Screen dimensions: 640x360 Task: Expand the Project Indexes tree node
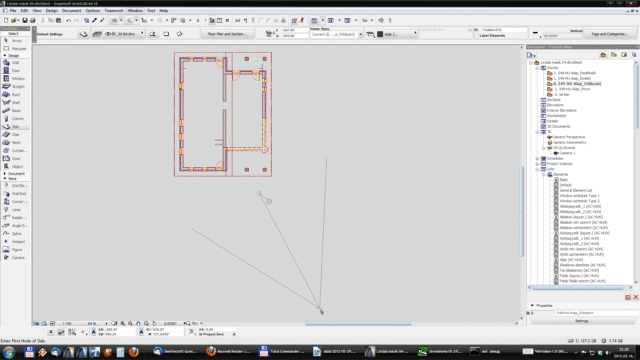tap(537, 164)
